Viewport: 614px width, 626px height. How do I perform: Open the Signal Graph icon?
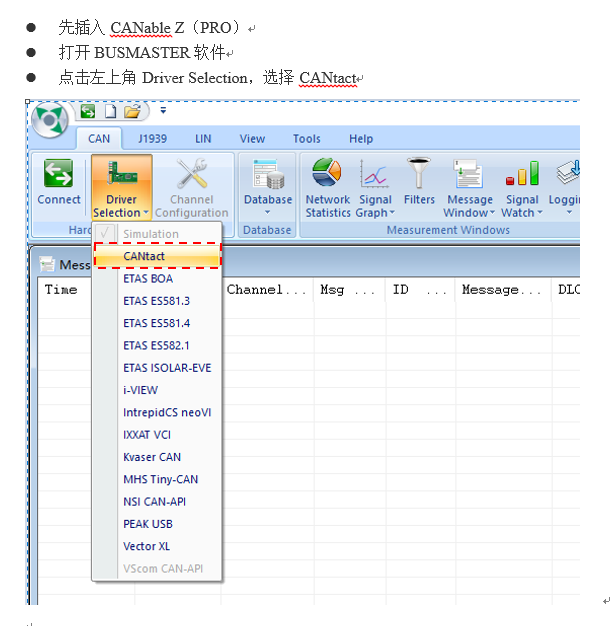(374, 174)
